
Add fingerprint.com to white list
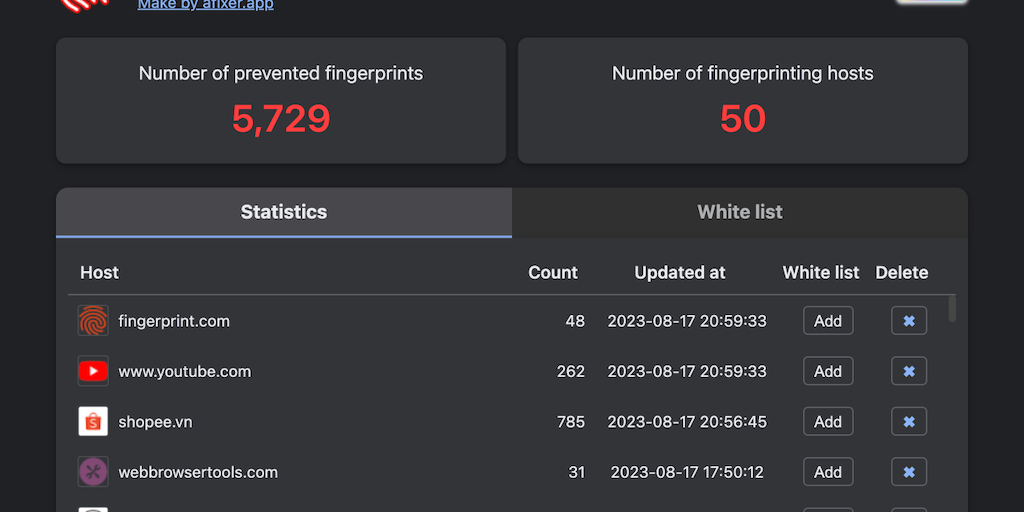[828, 321]
